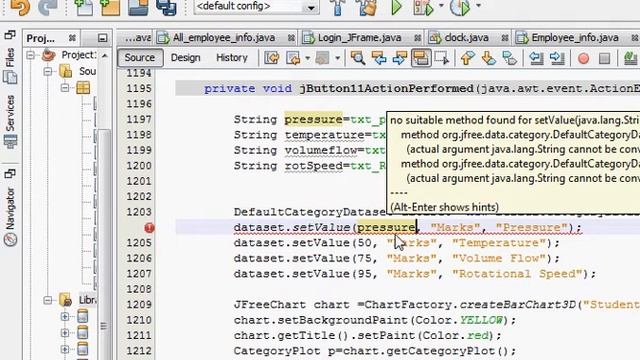Click the error marker beside the dataset.setValue(pressure line
640x360 pixels.
click(x=149, y=228)
